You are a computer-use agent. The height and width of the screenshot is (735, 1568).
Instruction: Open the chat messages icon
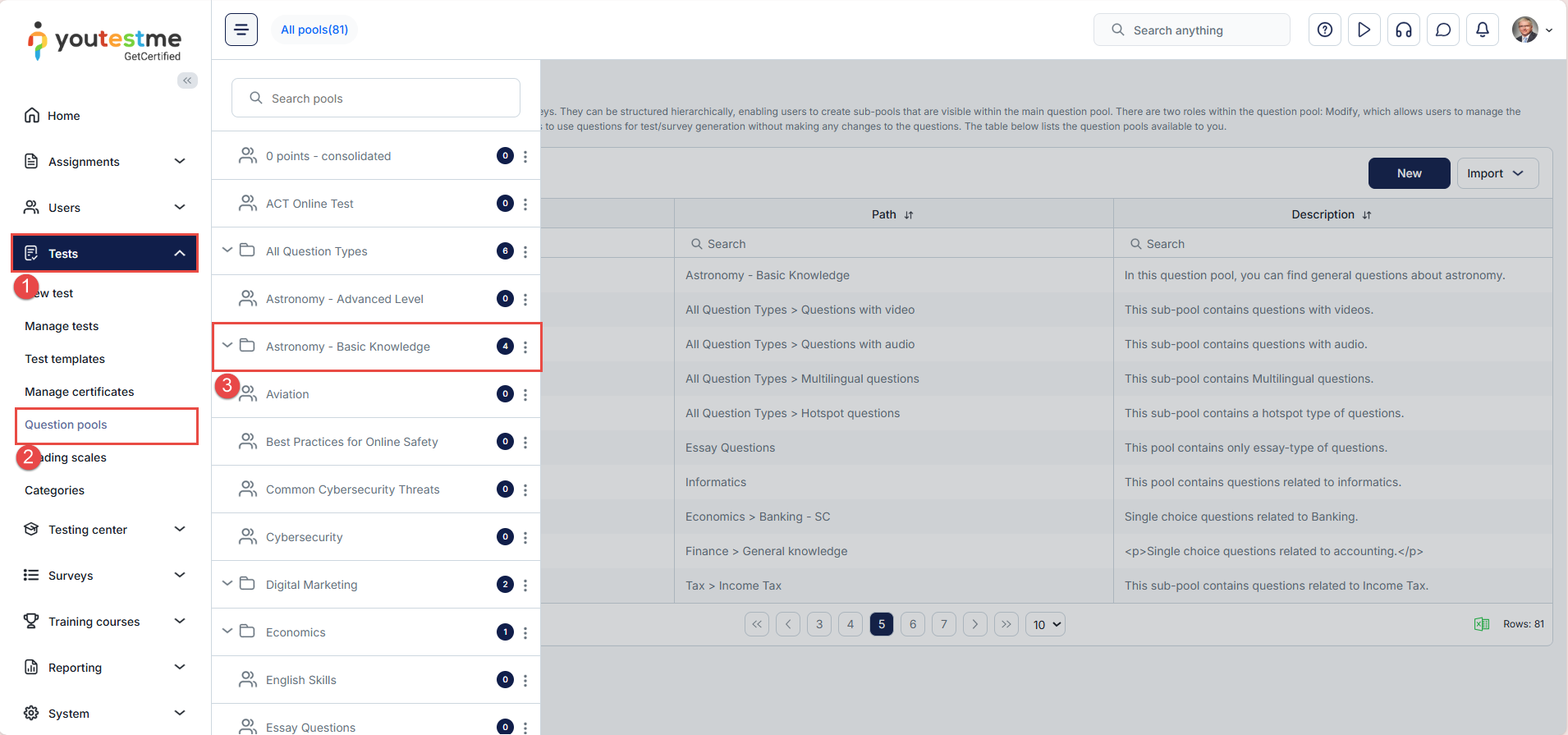[1442, 30]
